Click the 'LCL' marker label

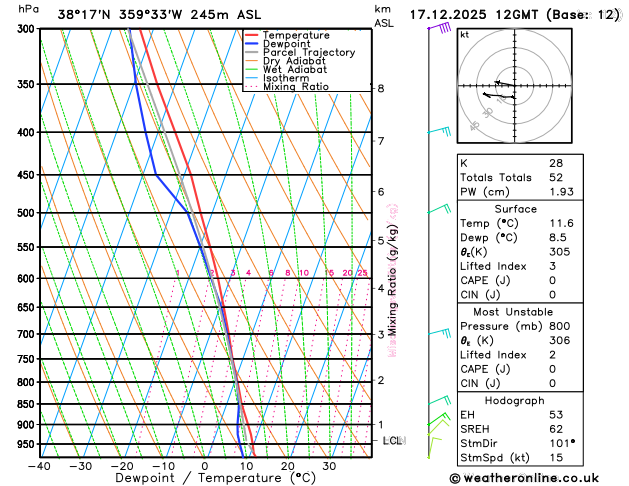click(x=392, y=441)
